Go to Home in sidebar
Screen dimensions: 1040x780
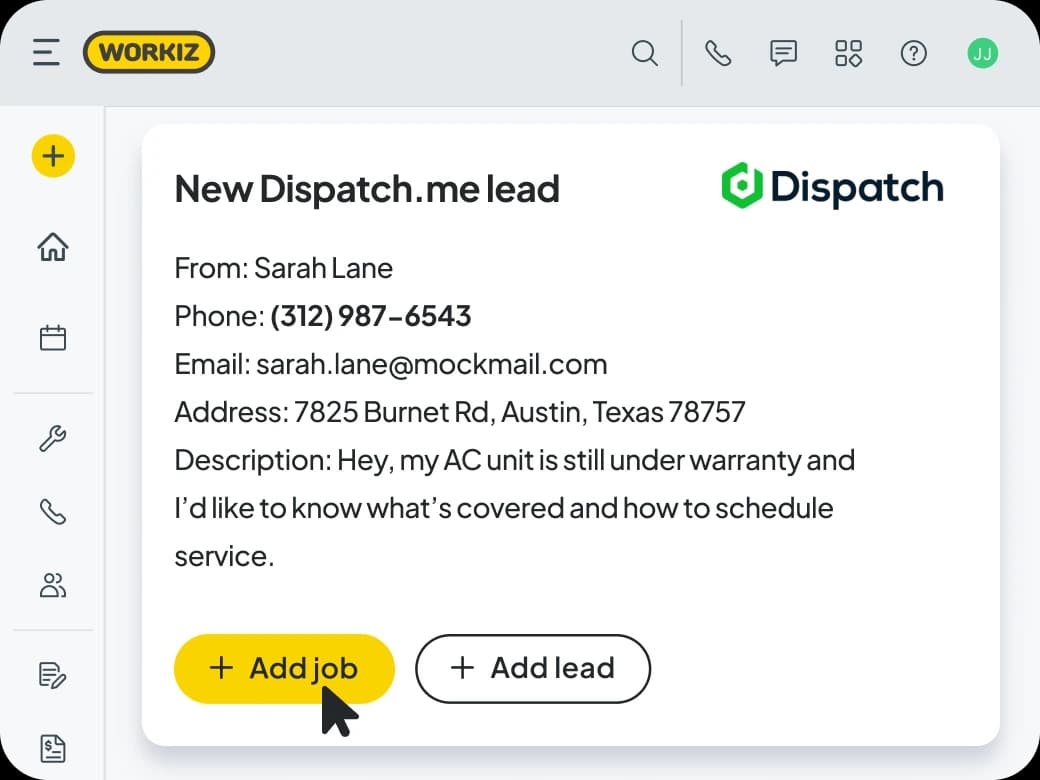pyautogui.click(x=52, y=247)
